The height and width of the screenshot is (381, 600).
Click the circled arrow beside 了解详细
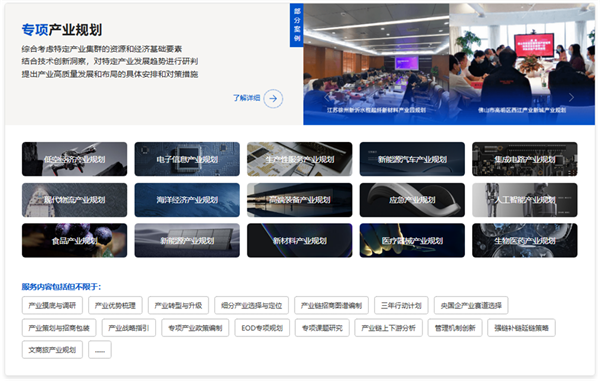click(x=273, y=99)
